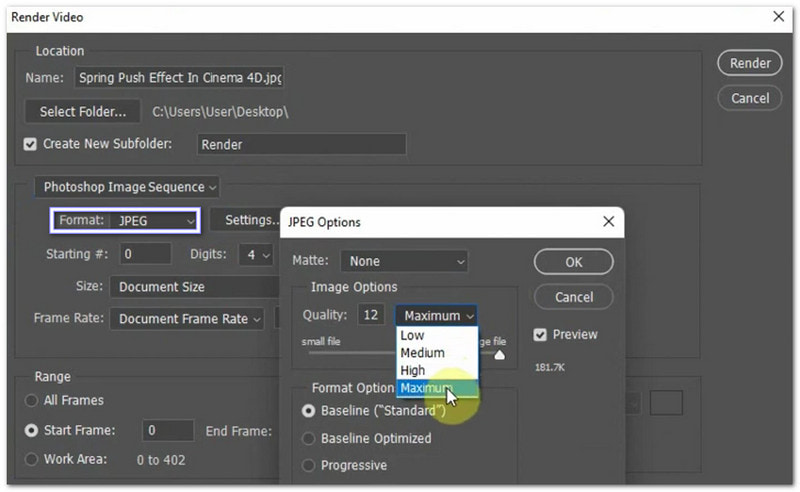Open the Matte dropdown

[x=405, y=261]
